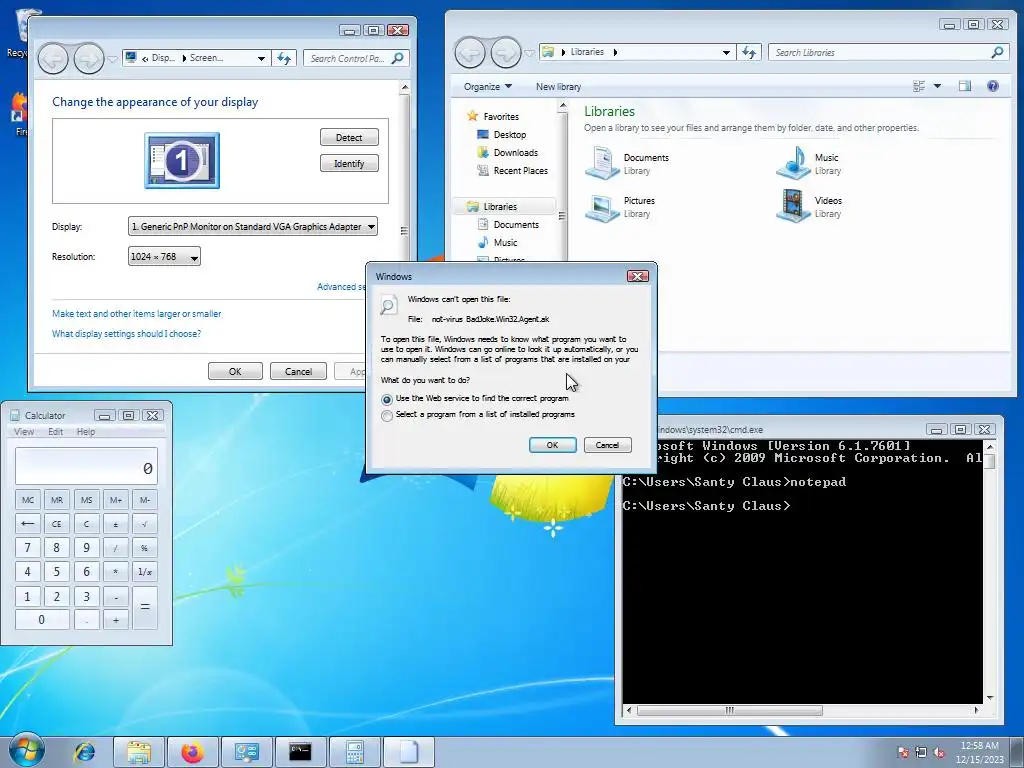Click the calculator backspace arrow key
This screenshot has height=768, width=1024.
pyautogui.click(x=27, y=524)
